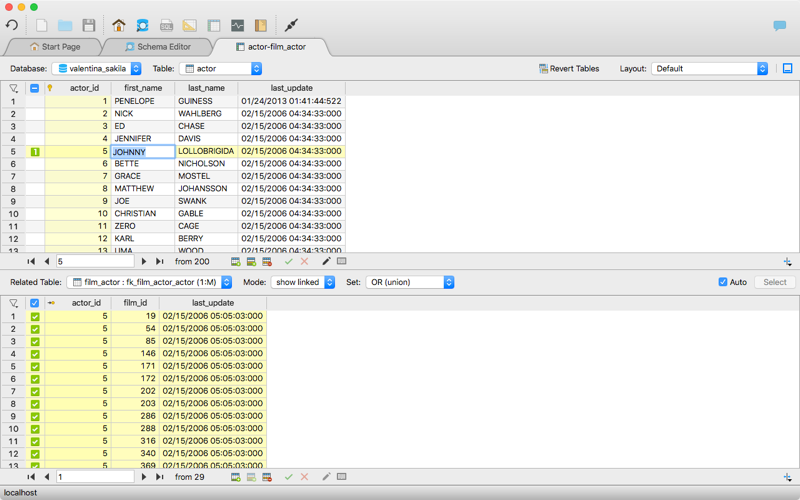Viewport: 800px width, 500px height.
Task: Uncheck the row with film_id 19
Action: (35, 316)
